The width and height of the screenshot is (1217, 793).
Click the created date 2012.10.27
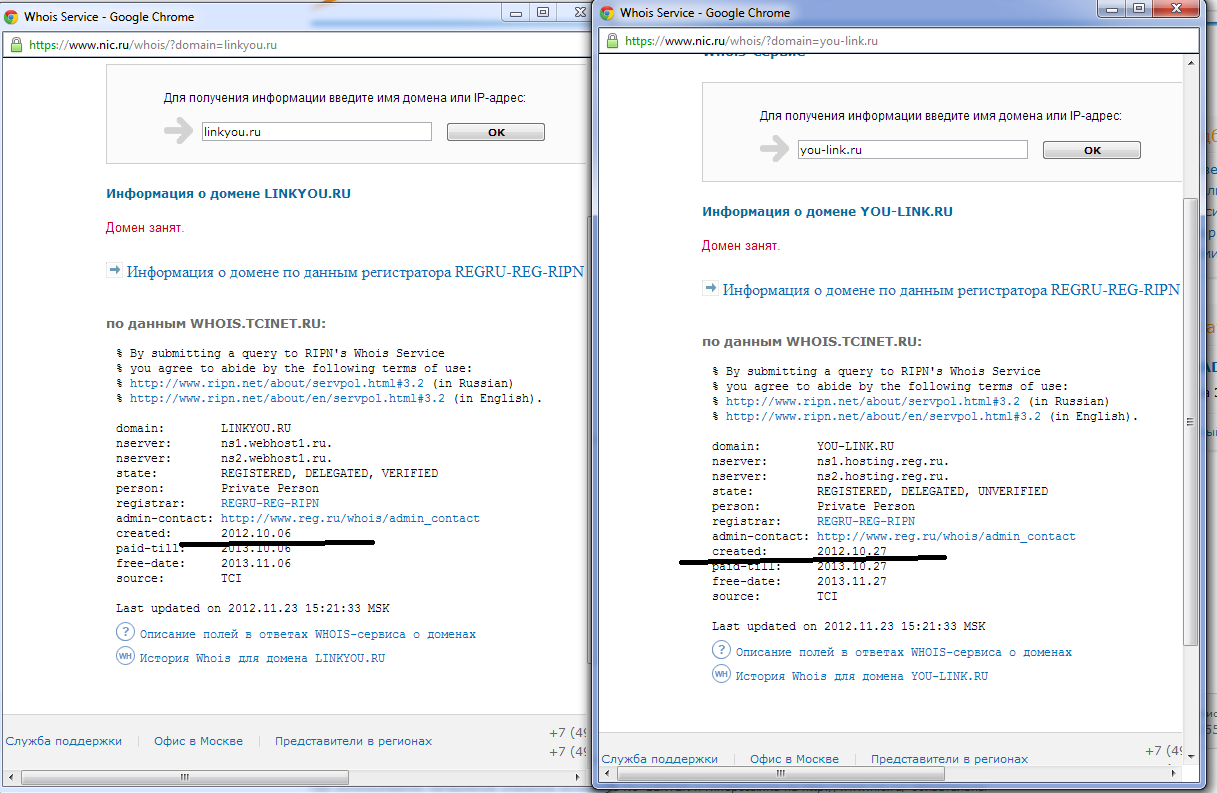coord(852,551)
